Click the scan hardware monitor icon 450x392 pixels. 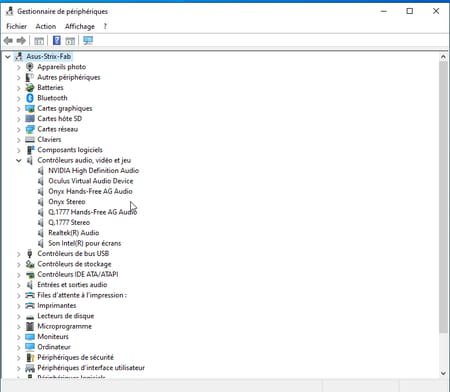(x=88, y=41)
